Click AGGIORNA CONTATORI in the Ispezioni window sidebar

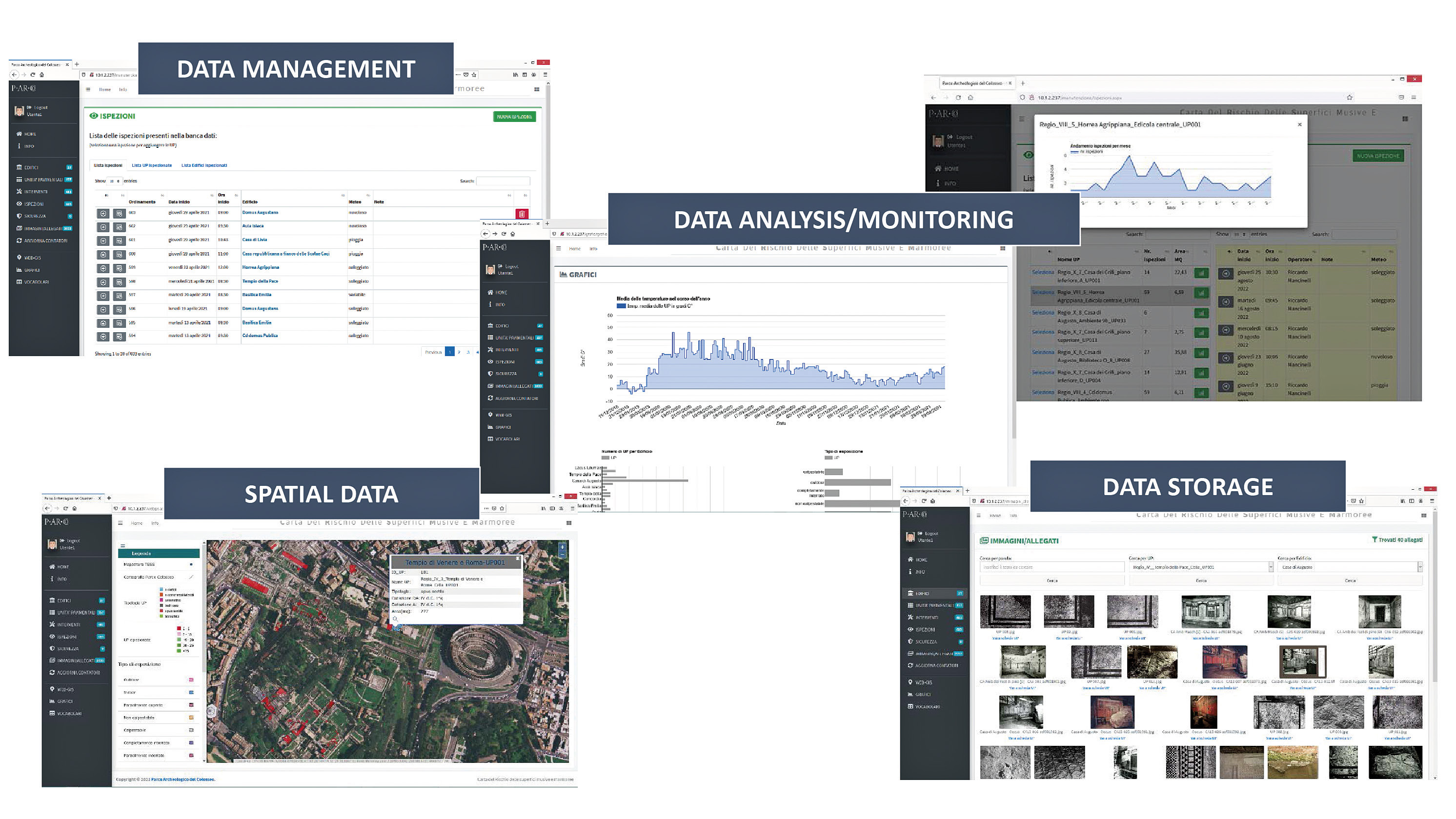tap(42, 241)
